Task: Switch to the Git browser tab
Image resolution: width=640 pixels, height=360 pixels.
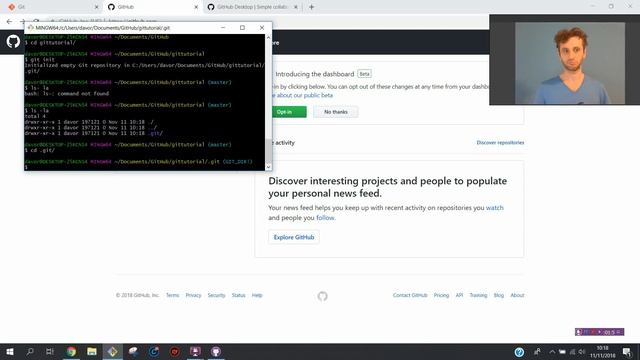Action: 52,7
